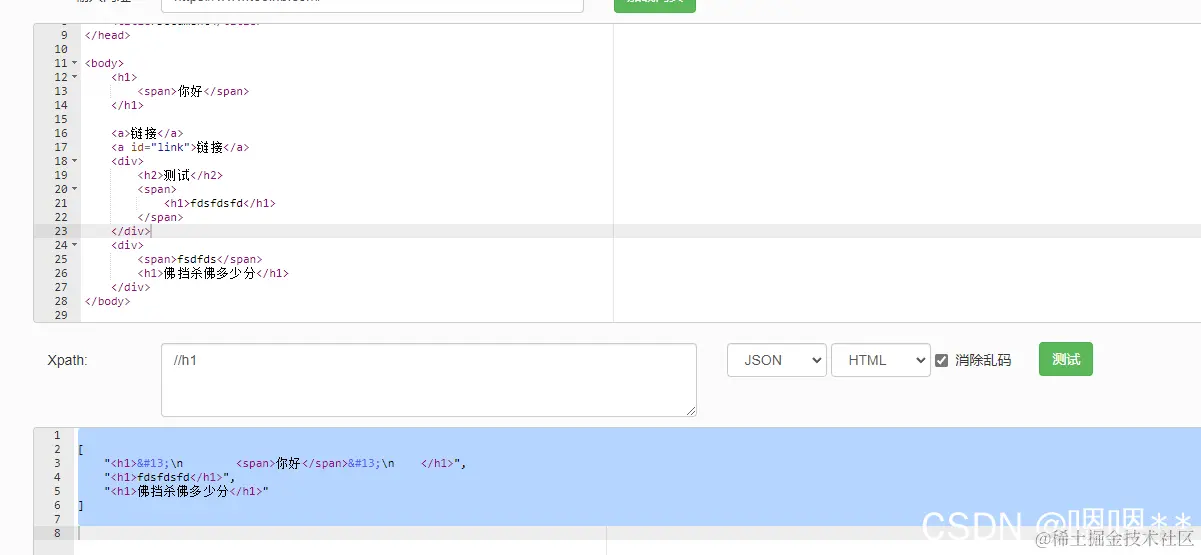Click the </head> closing tag on line 9
This screenshot has width=1201, height=555.
[x=108, y=35]
